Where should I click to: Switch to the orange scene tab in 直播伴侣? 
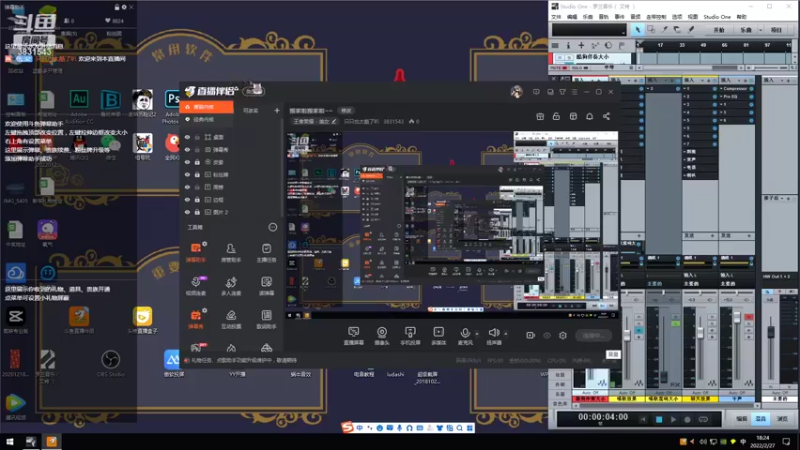tap(207, 107)
